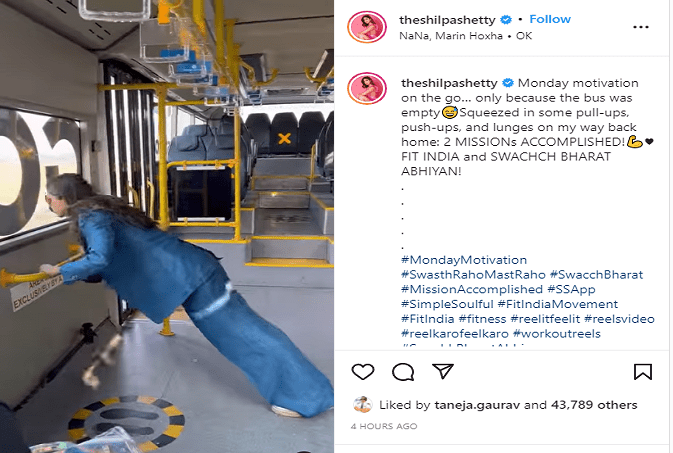Open the three-dot more options menu
Screen dimensions: 673x453
pos(640,27)
